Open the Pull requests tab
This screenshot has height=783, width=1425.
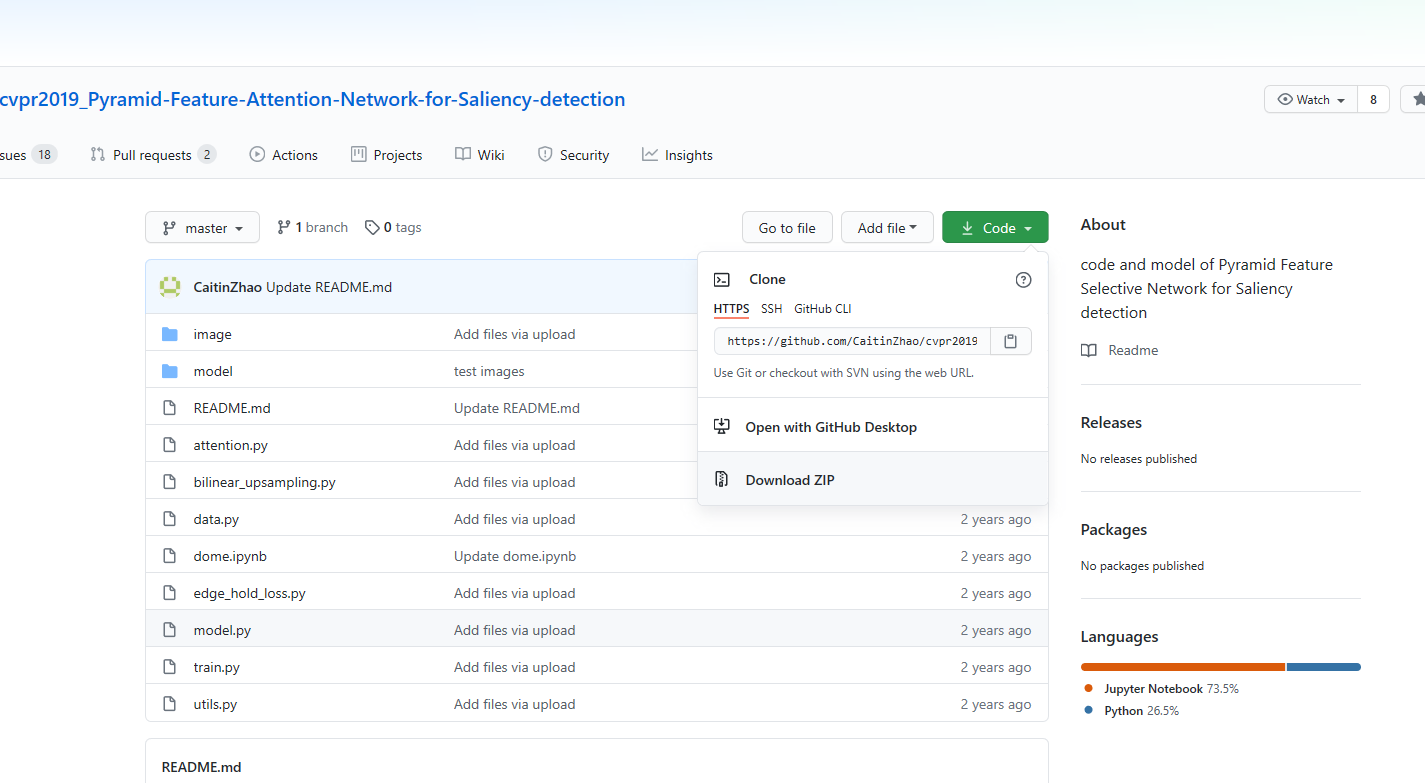153,155
